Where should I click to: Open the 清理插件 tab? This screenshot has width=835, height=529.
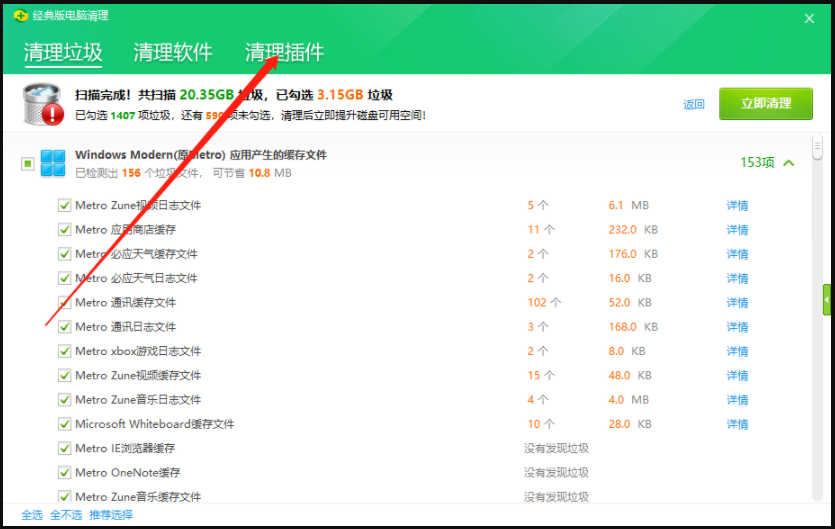pos(284,53)
